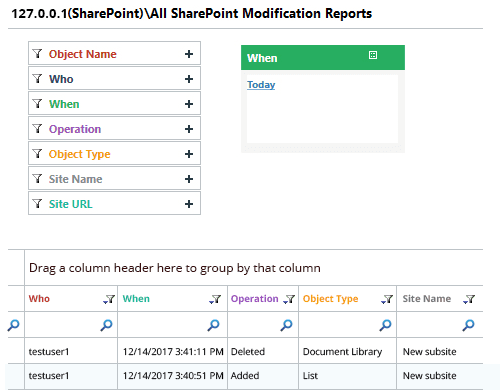Click the group-by column drop area text
This screenshot has height=390, width=500.
[x=175, y=268]
